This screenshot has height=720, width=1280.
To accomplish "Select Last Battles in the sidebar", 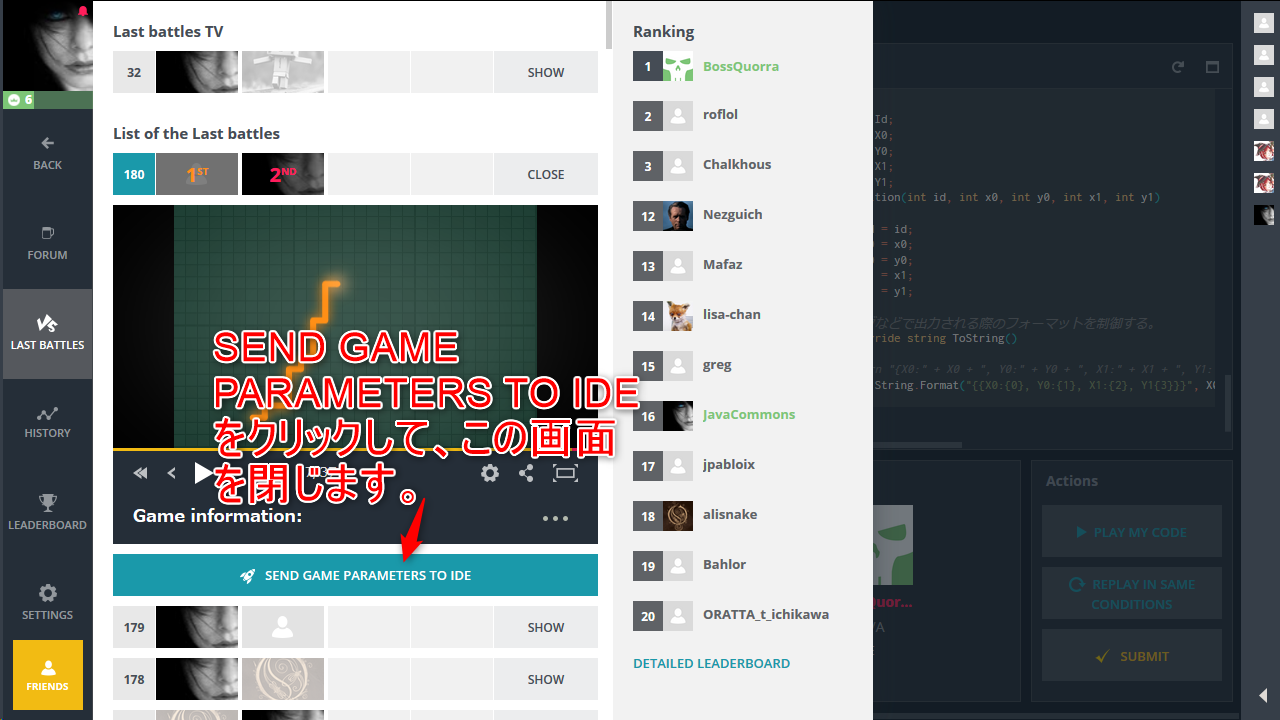I will click(x=47, y=334).
